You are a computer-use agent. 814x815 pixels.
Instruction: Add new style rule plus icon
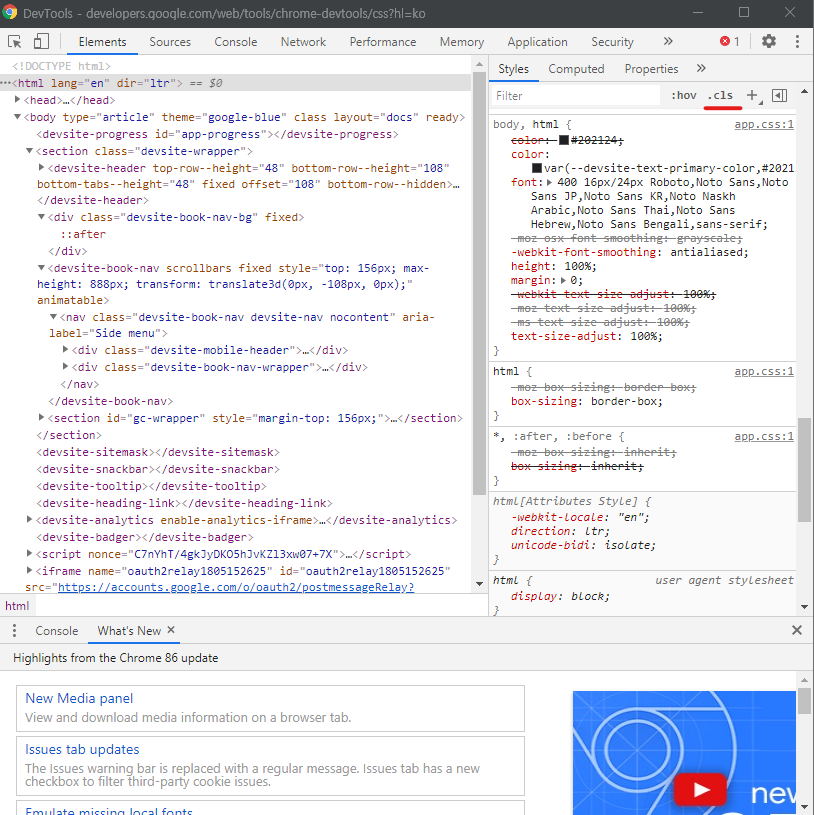point(752,95)
